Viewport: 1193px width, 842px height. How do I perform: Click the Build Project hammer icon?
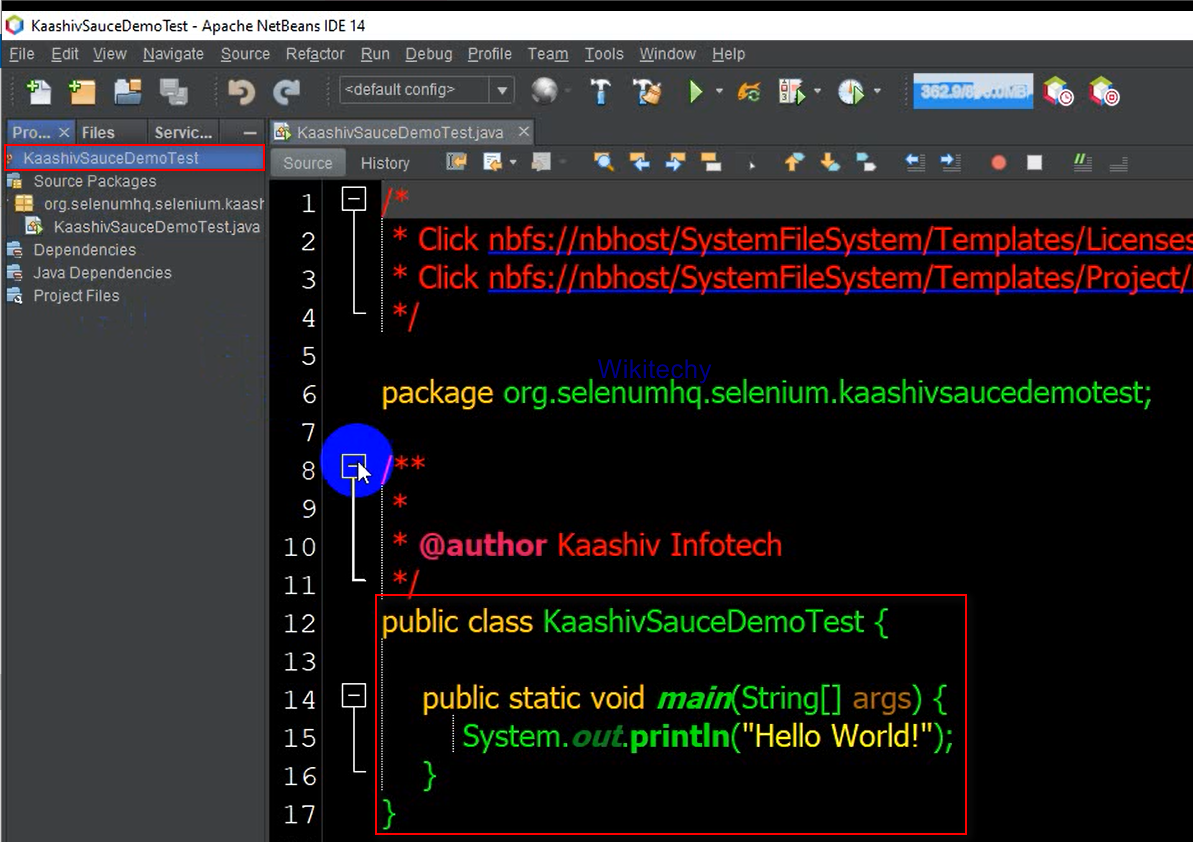tap(600, 92)
